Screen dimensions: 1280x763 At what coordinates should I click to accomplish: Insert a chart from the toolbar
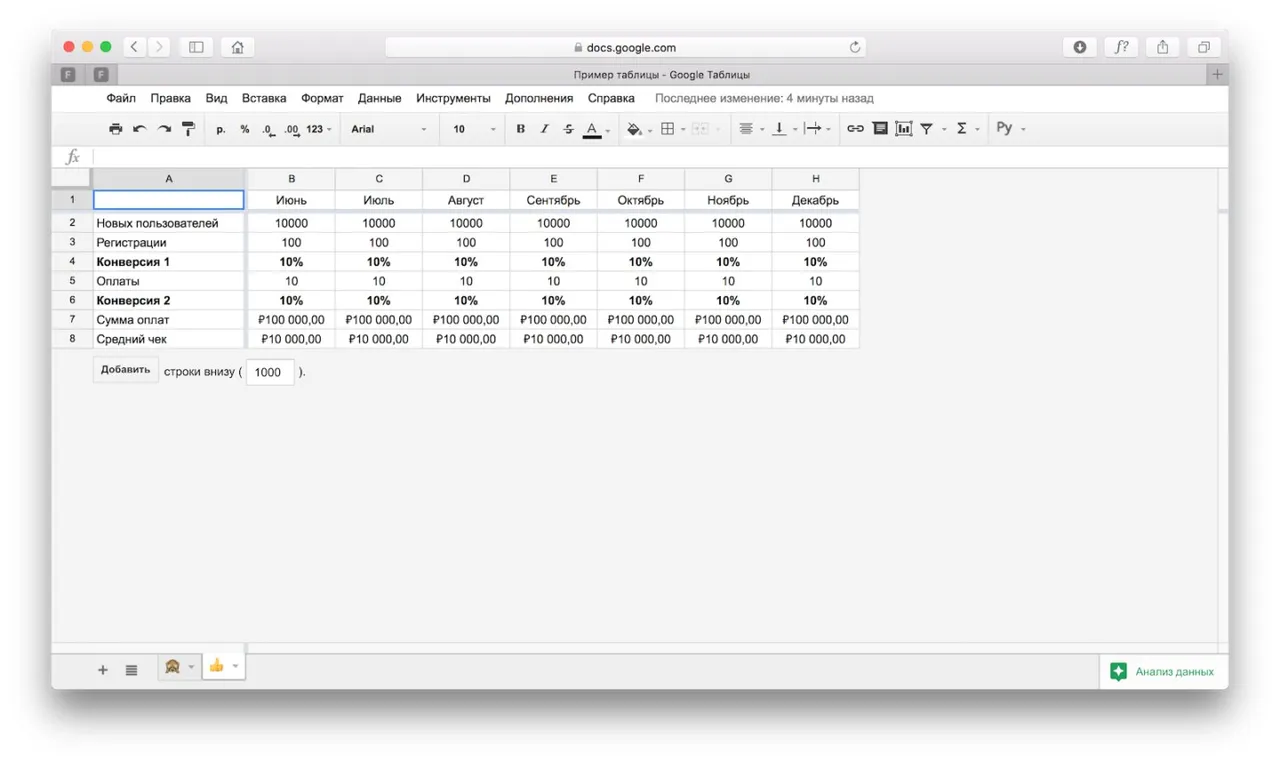point(904,129)
